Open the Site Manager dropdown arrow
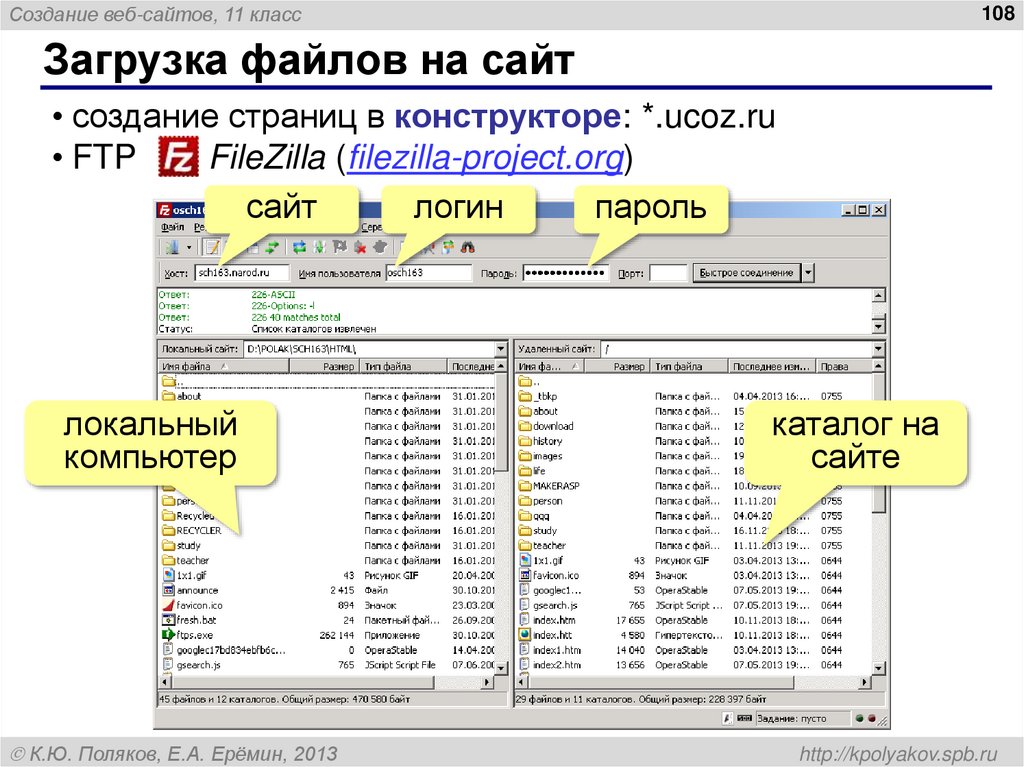This screenshot has height=767, width=1024. (x=188, y=247)
